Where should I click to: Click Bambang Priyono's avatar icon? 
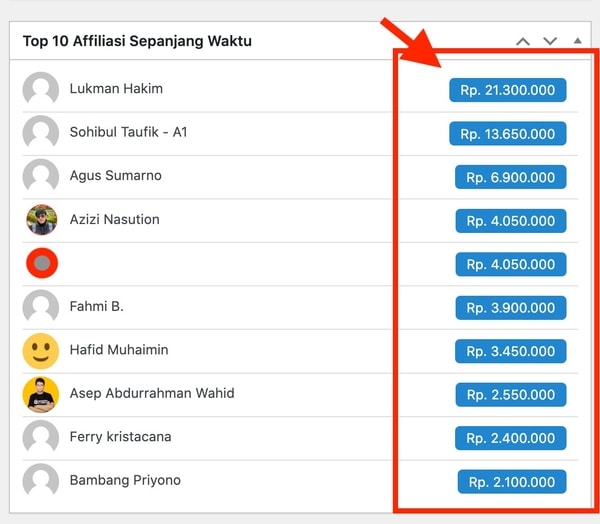(x=41, y=481)
